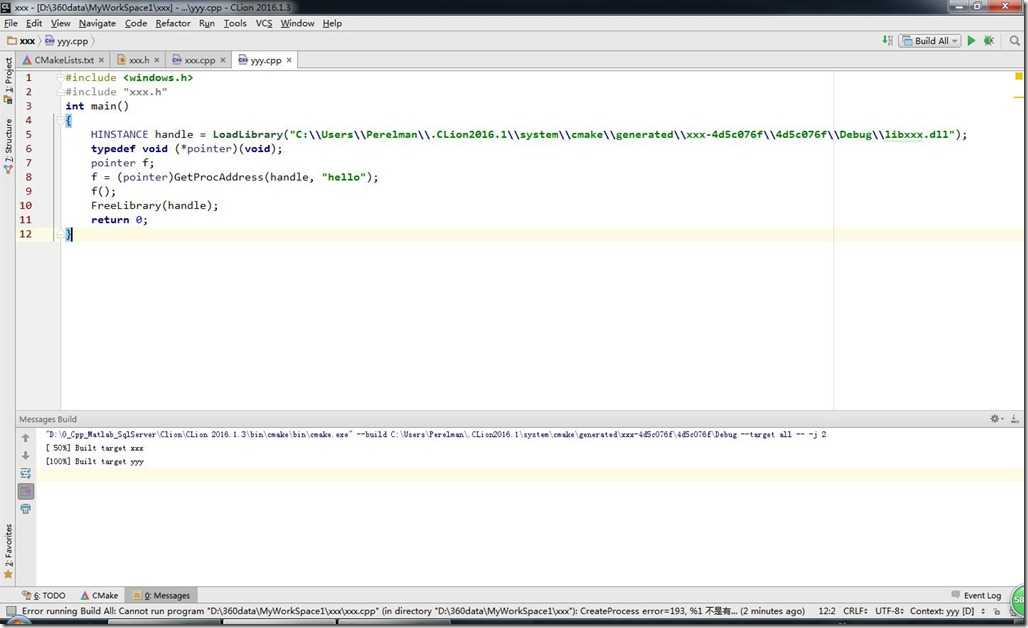
Task: Click the status bar error notification text
Action: 413,611
